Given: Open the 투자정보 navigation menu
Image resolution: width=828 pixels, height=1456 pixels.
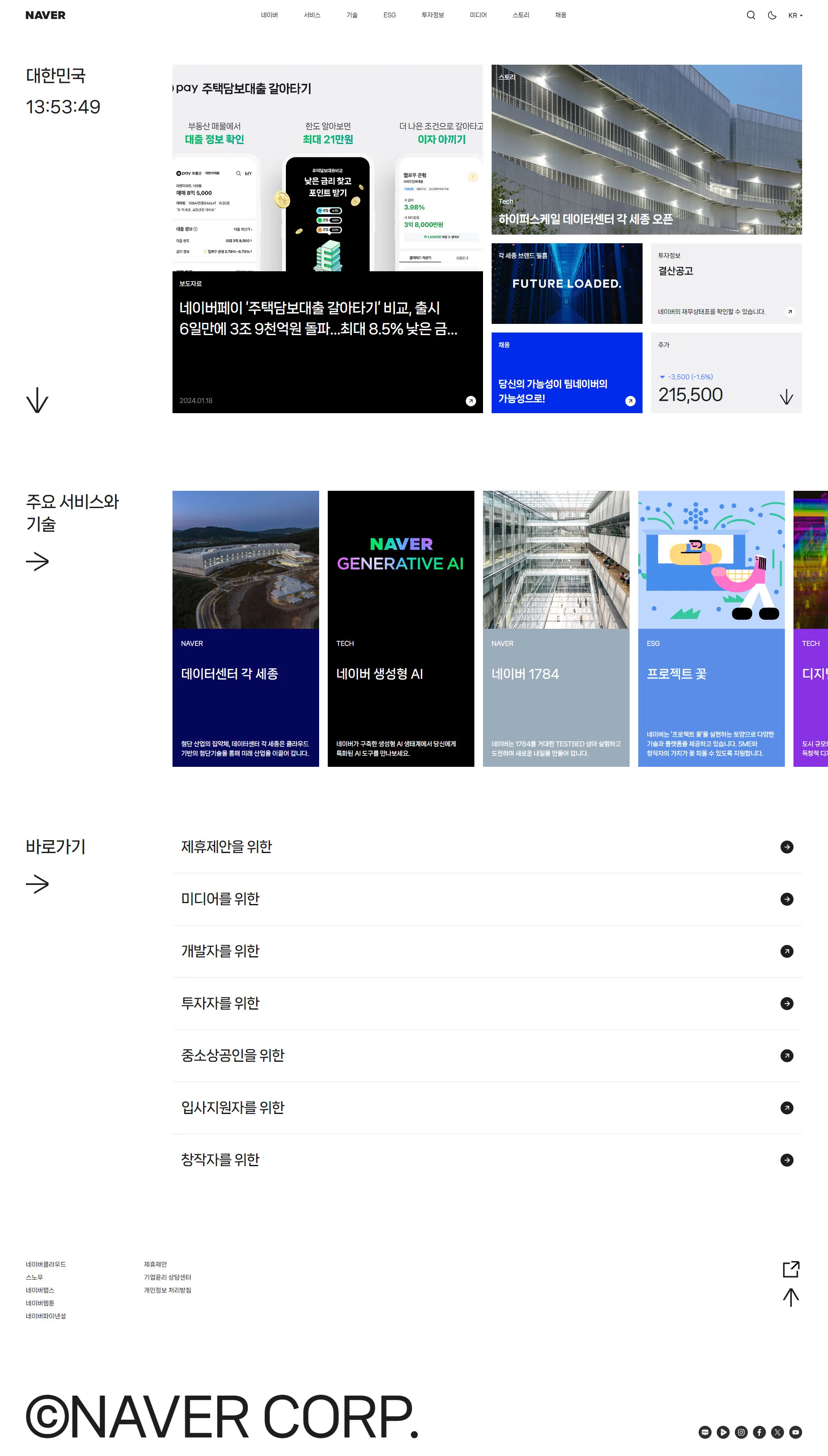Looking at the screenshot, I should (433, 16).
